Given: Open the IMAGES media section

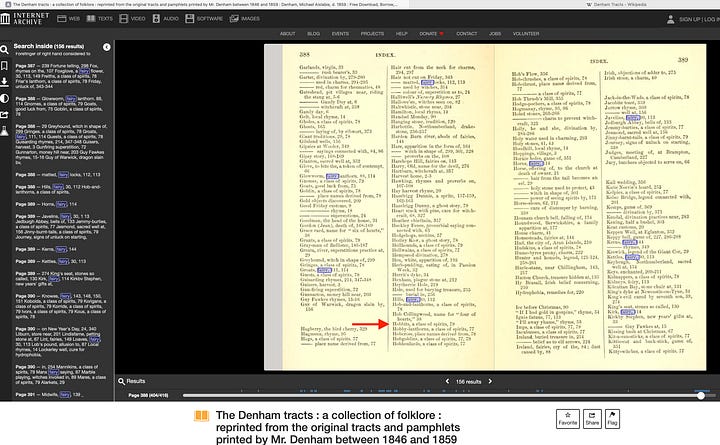Looking at the screenshot, I should 245,19.
